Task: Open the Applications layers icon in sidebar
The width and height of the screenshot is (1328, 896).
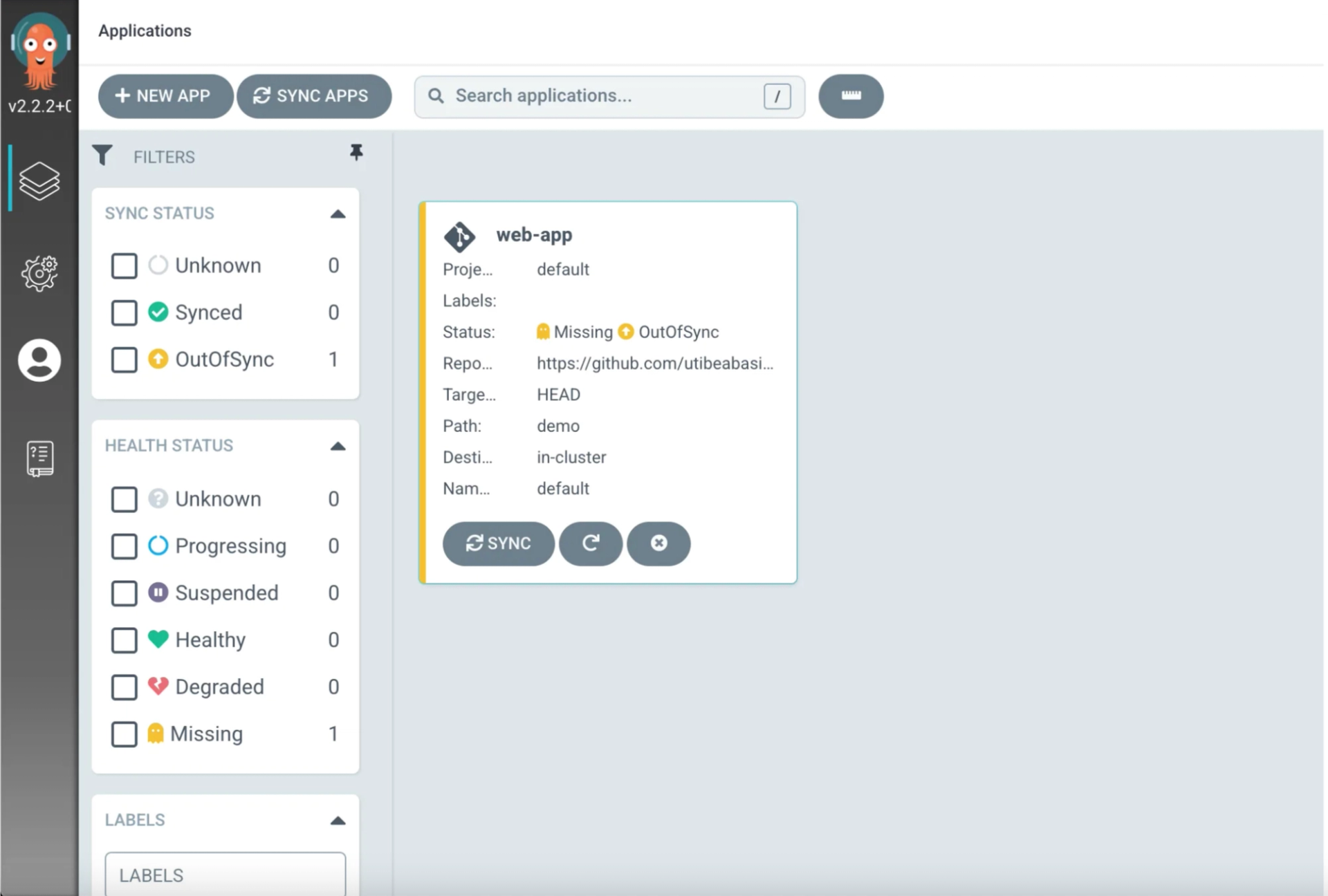Action: 39,181
